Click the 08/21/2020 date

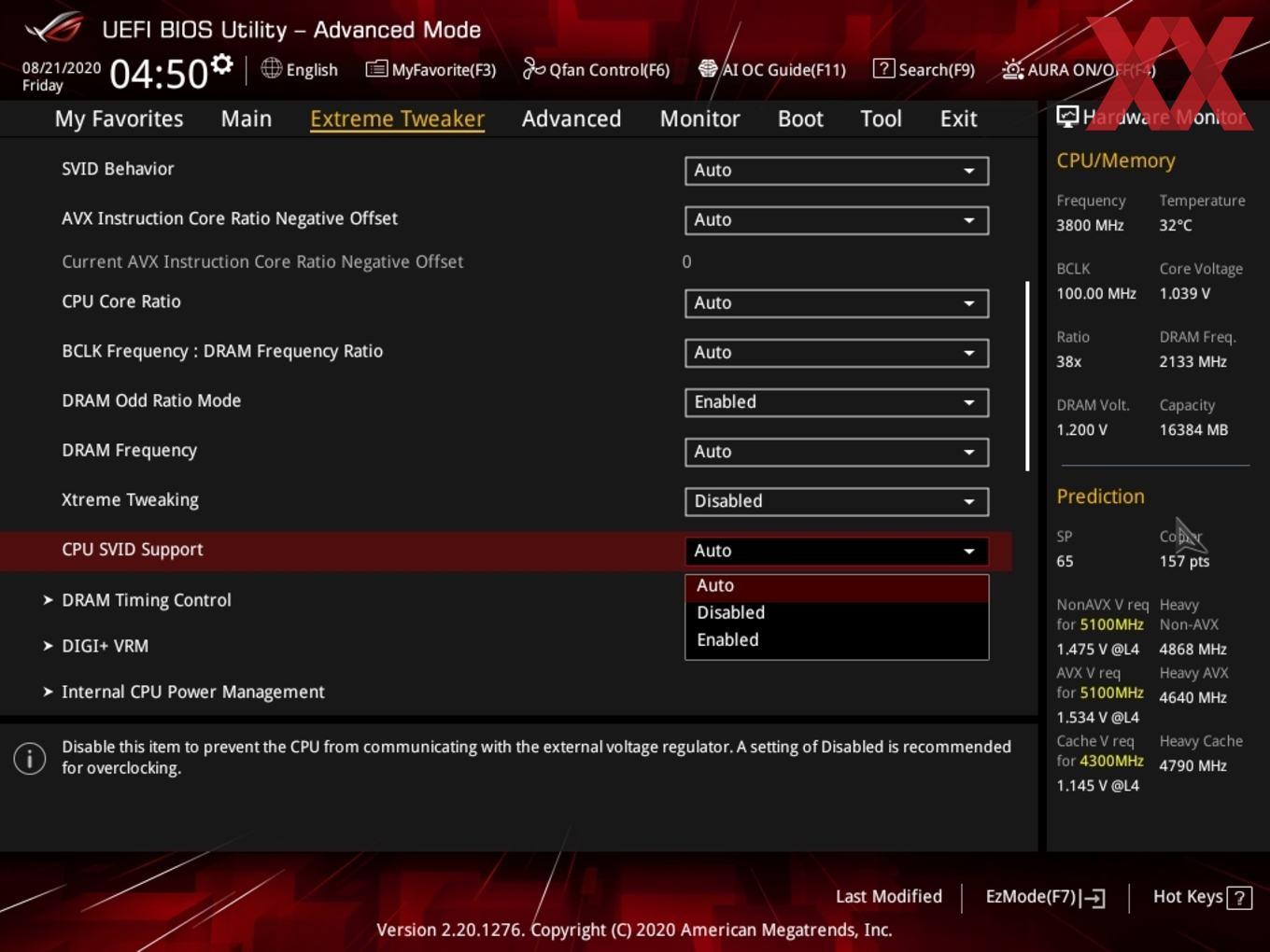[62, 68]
